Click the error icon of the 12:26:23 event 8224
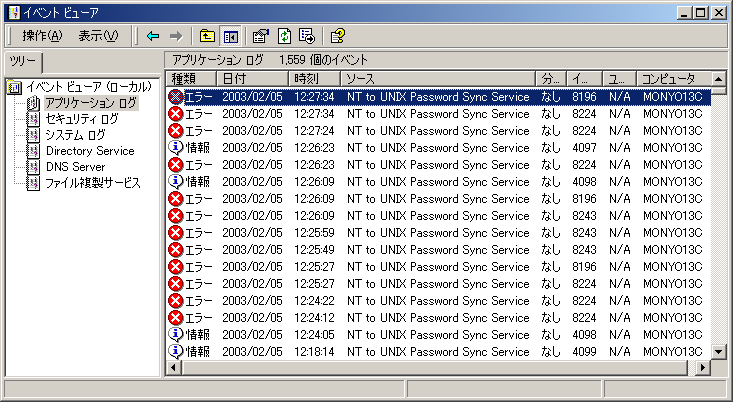 (x=175, y=165)
